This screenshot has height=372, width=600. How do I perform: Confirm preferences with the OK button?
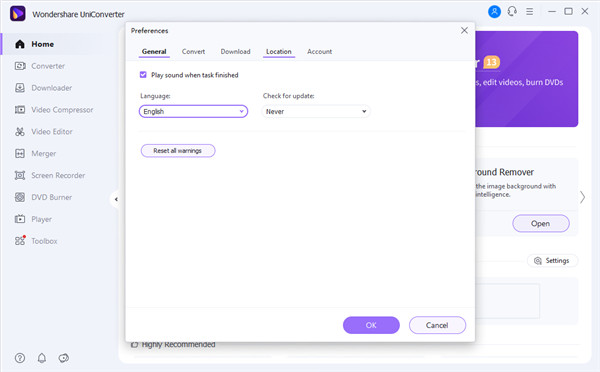pyautogui.click(x=371, y=325)
